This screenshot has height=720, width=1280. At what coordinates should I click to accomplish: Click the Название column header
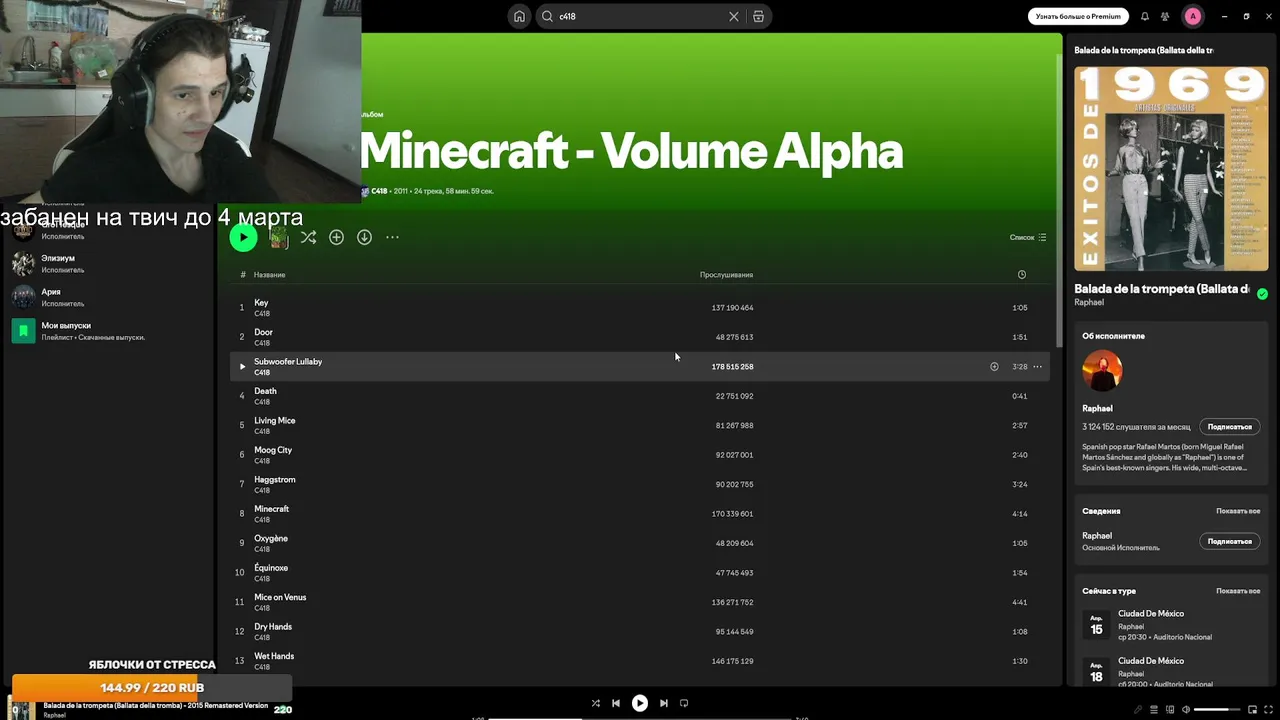(269, 274)
